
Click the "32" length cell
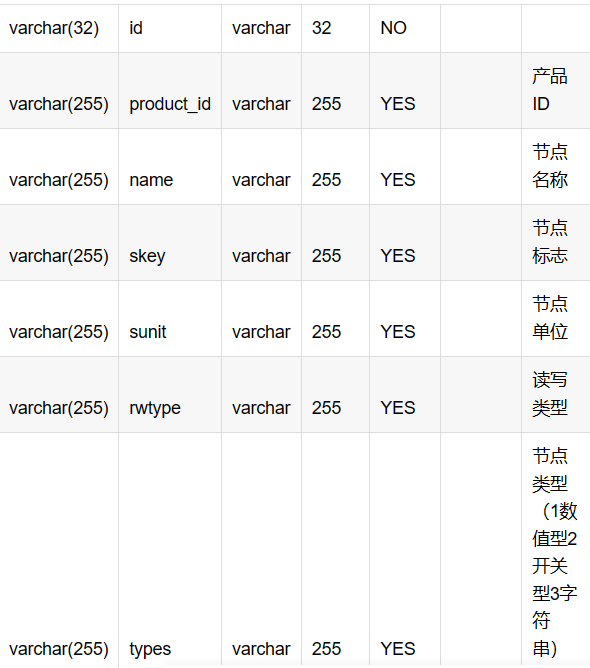[335, 29]
